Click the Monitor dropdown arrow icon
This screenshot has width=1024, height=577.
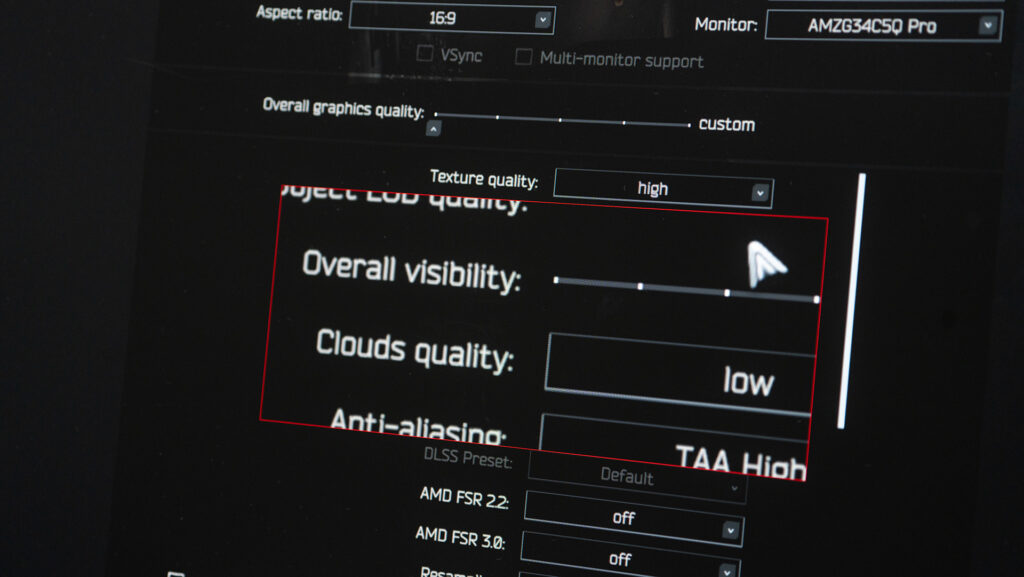click(988, 26)
